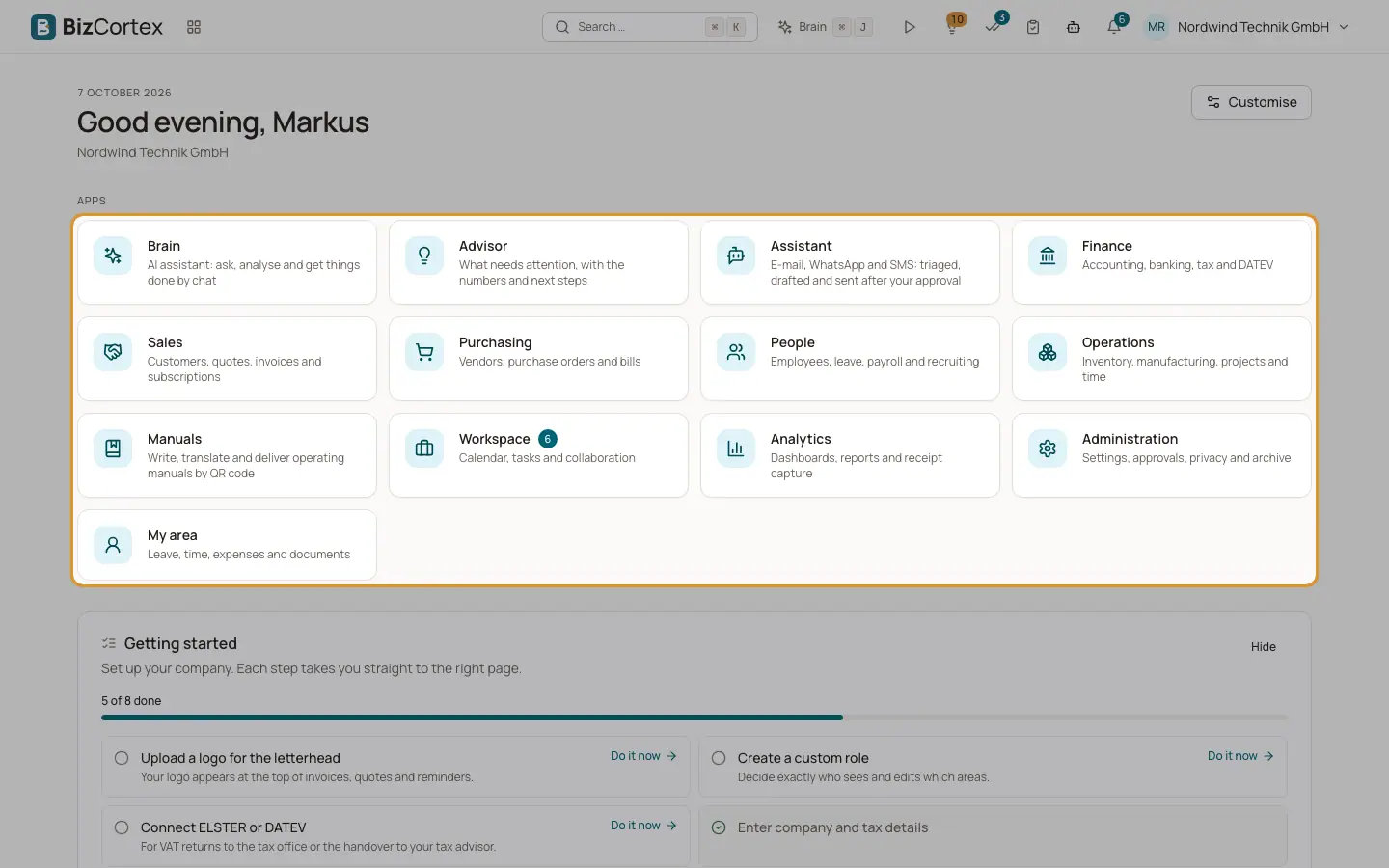Click the 5 of 8 done progress bar
The image size is (1389, 868).
[x=694, y=718]
